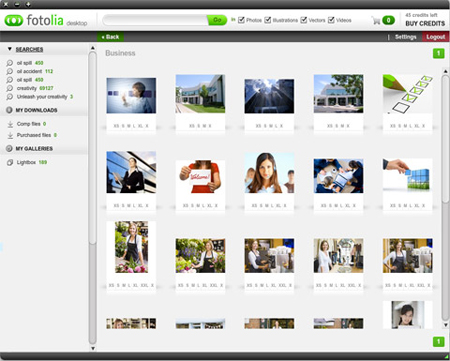Click the '45 credits left' text

click(421, 15)
